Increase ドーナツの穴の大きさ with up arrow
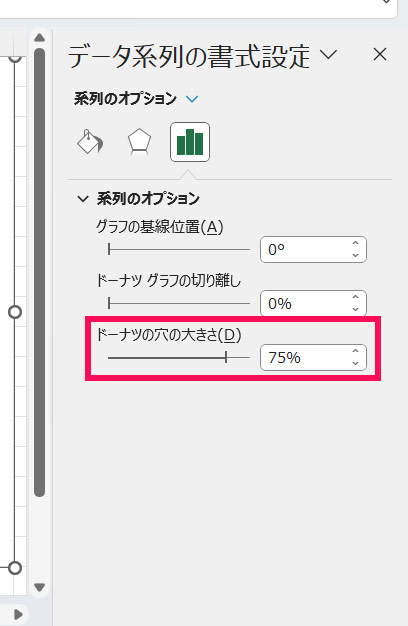The image size is (408, 626). [x=355, y=351]
